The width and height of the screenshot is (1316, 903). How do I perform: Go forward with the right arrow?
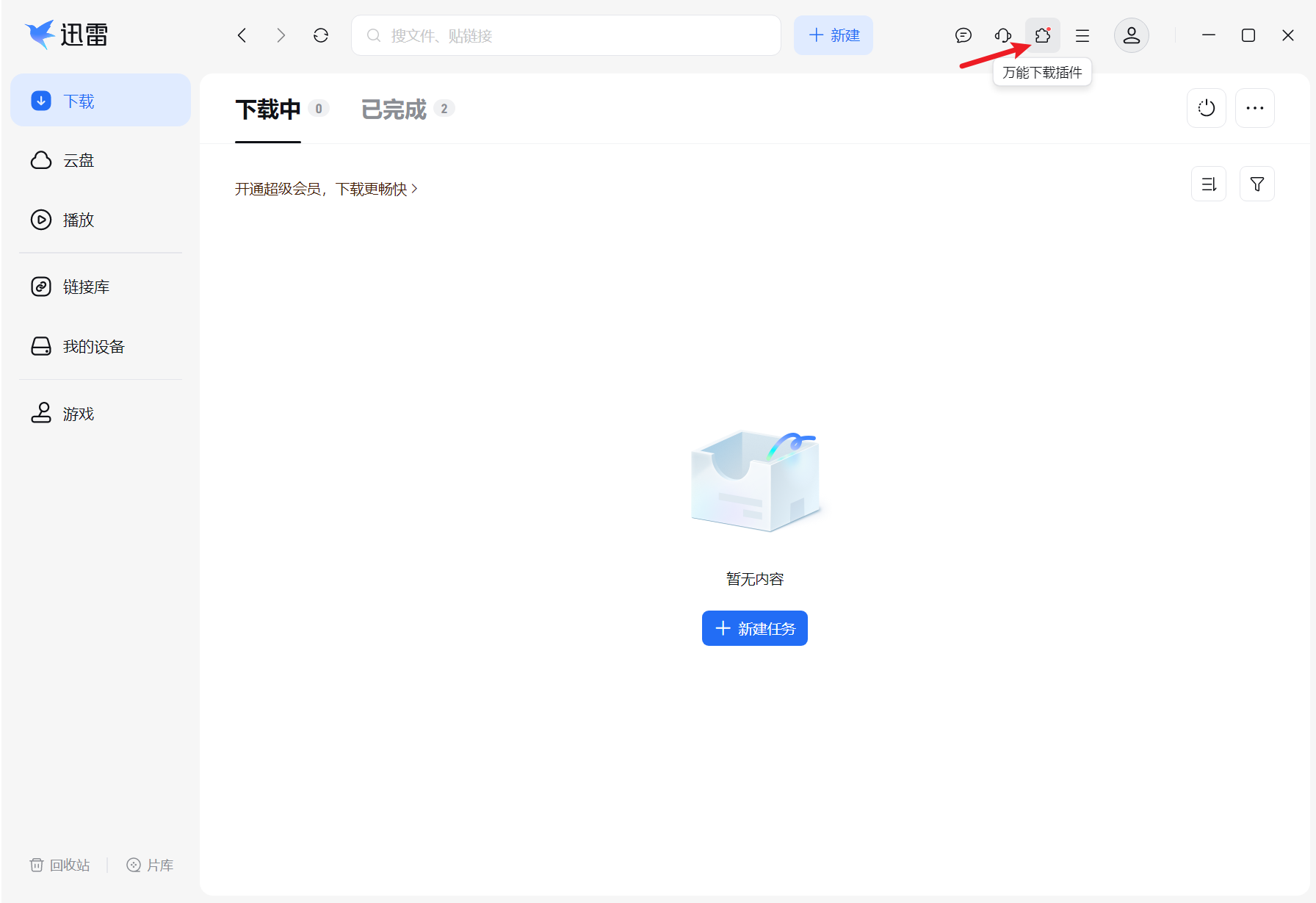[x=281, y=35]
